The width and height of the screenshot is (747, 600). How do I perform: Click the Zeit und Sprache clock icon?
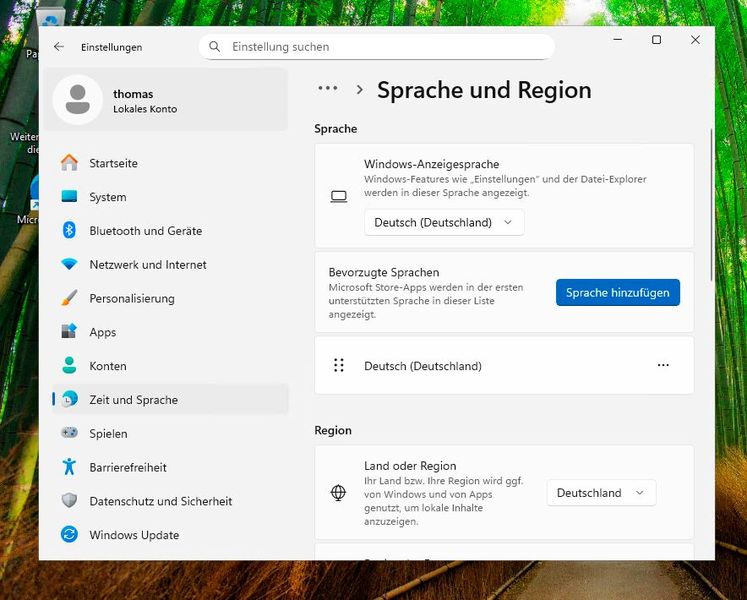tap(69, 399)
